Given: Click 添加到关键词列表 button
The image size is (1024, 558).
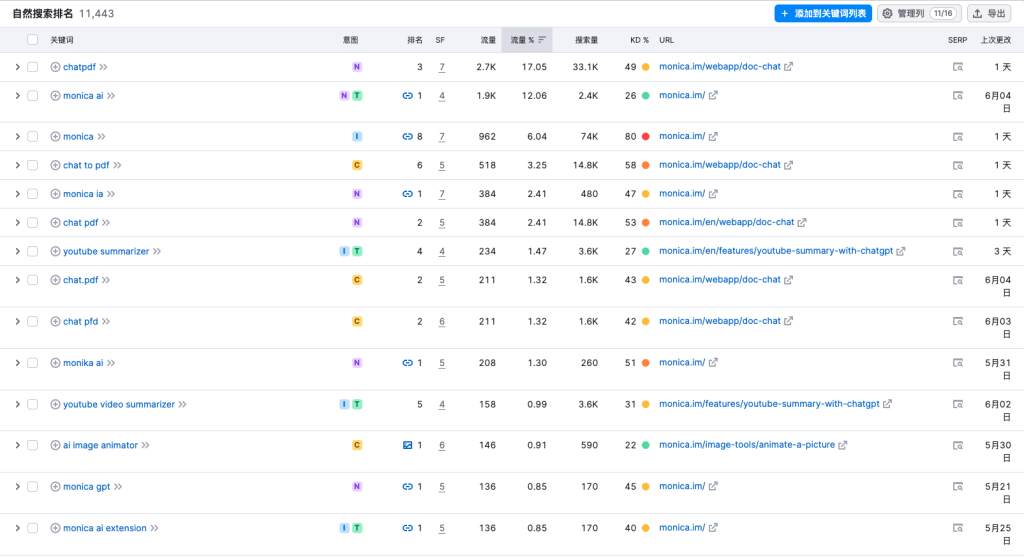Looking at the screenshot, I should click(x=823, y=13).
